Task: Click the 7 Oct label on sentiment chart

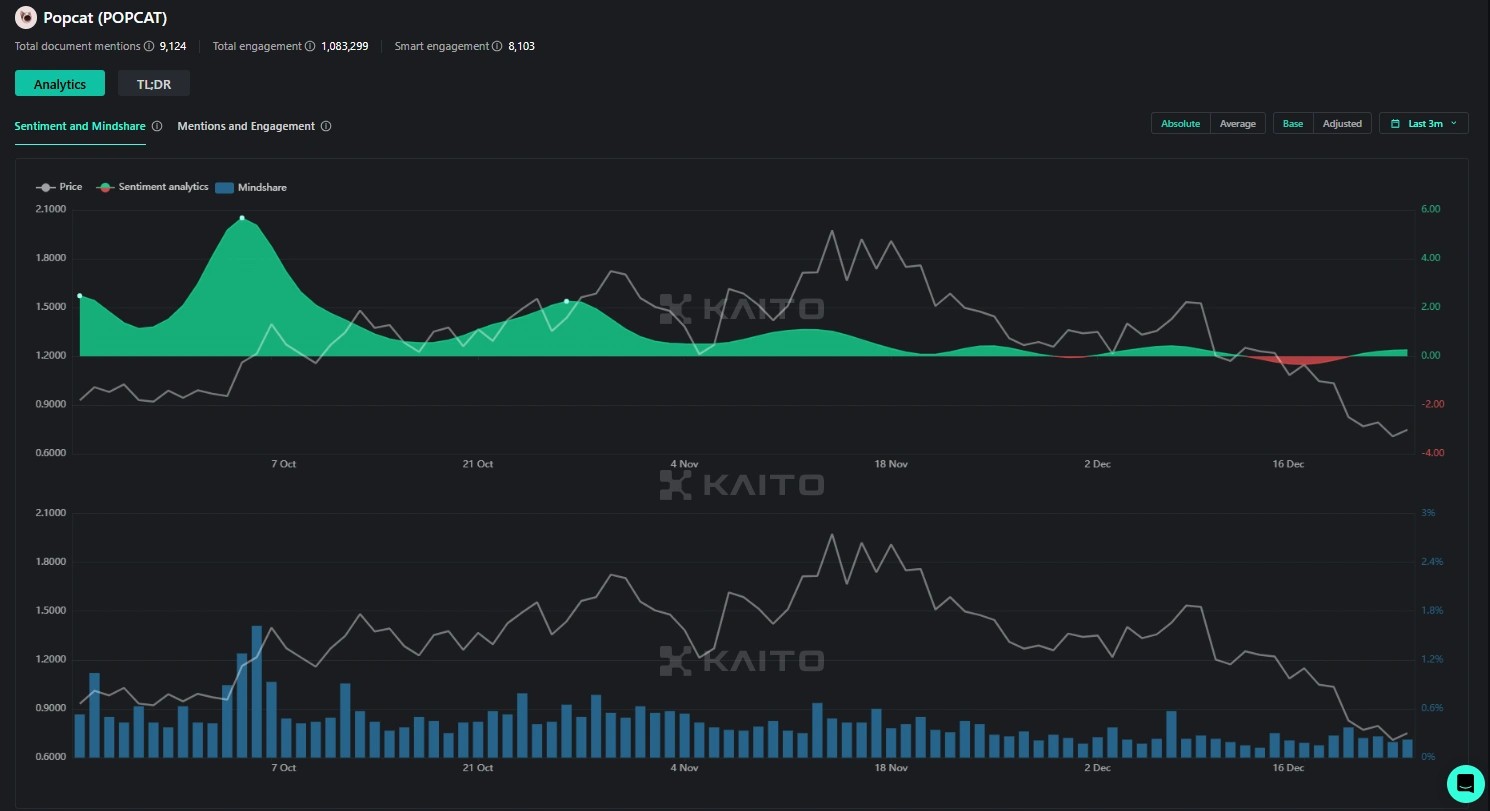Action: coord(284,464)
